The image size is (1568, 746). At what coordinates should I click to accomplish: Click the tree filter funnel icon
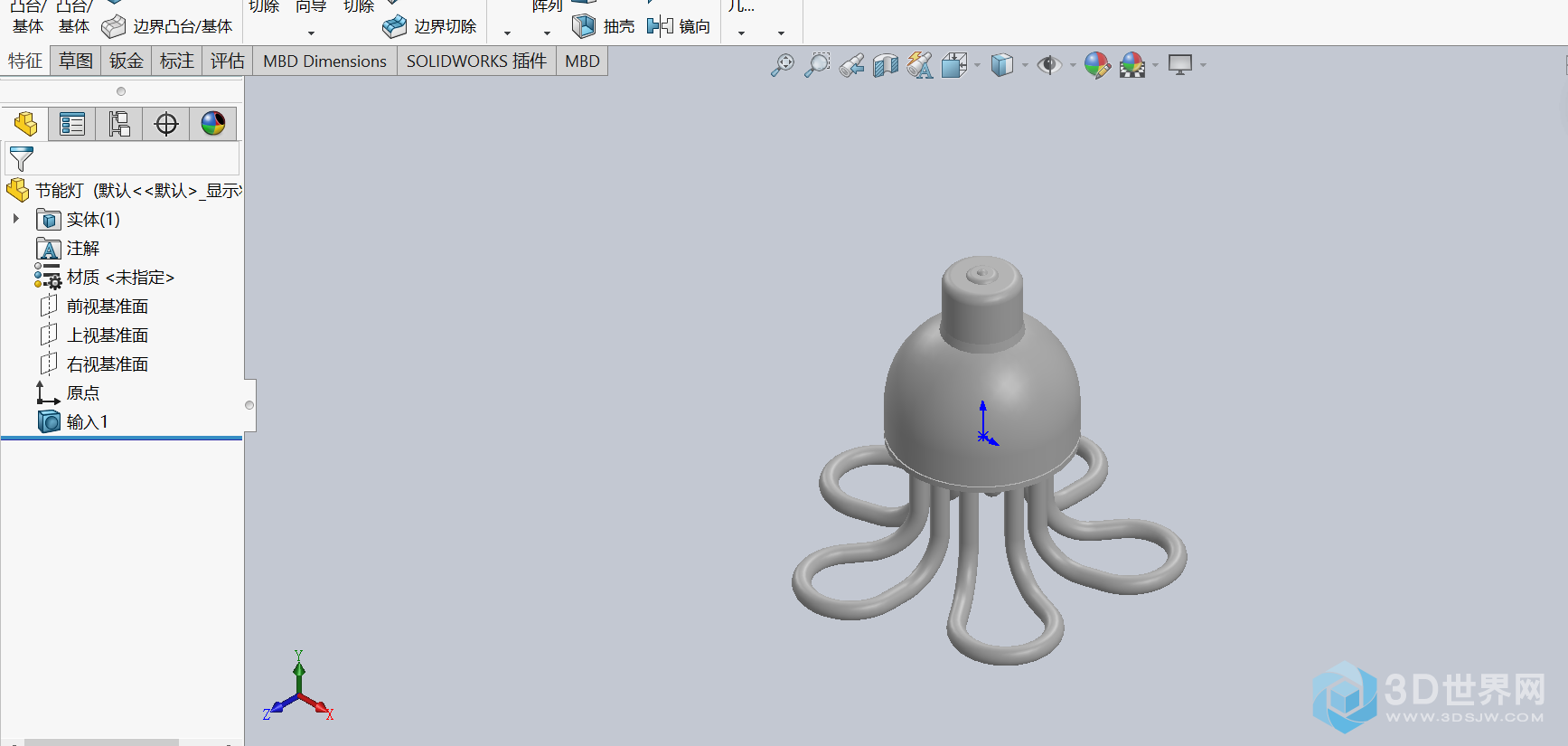(x=21, y=159)
